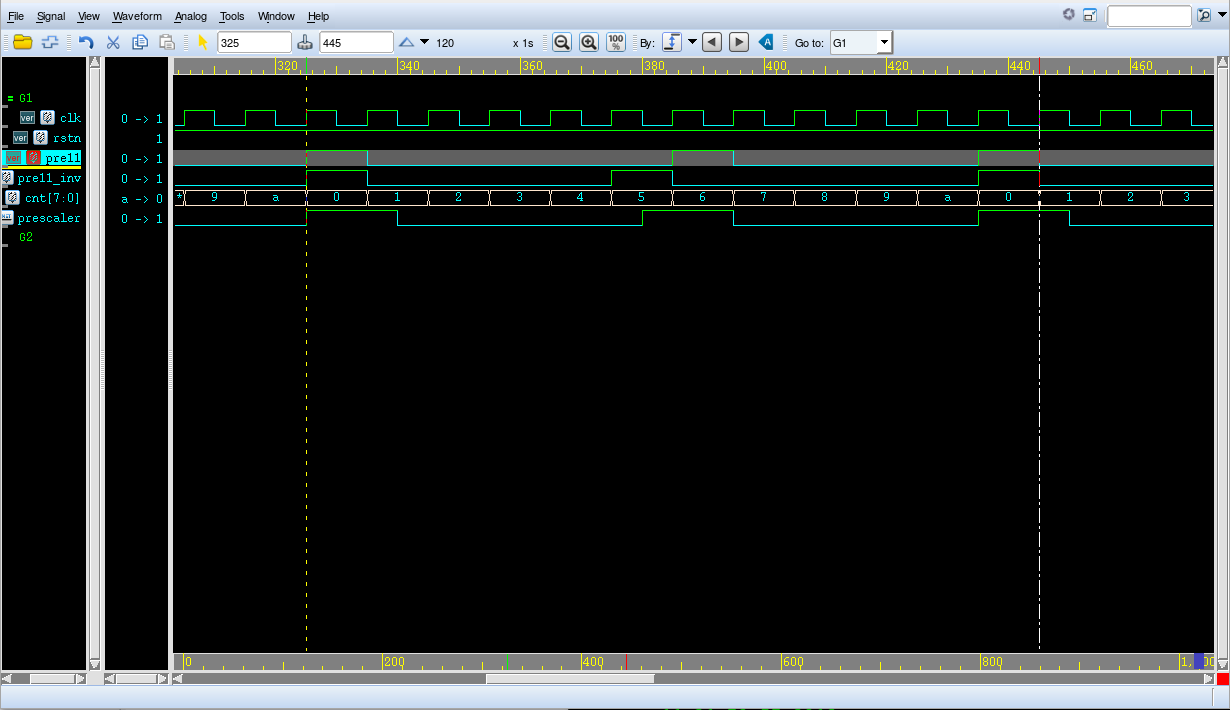Image resolution: width=1230 pixels, height=710 pixels.
Task: Open the delta dropdown arrow next to 120
Action: click(x=425, y=42)
